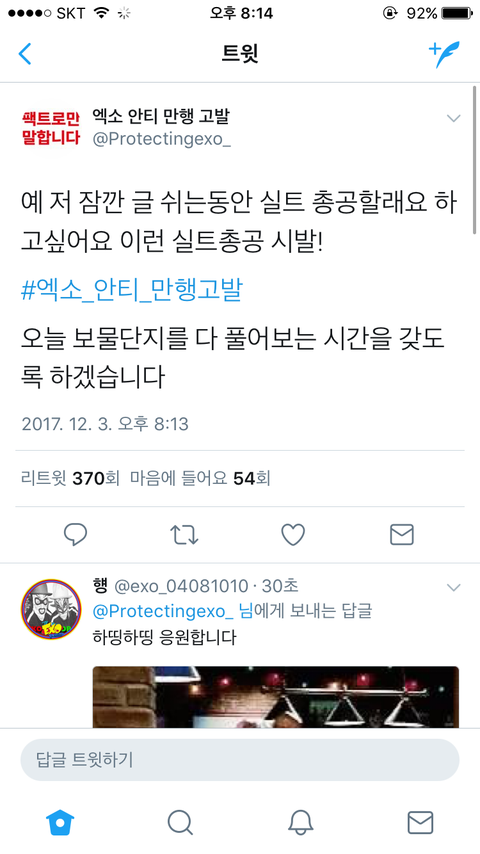Open Messages envelope tab at bottom
This screenshot has width=480, height=854.
tap(421, 822)
